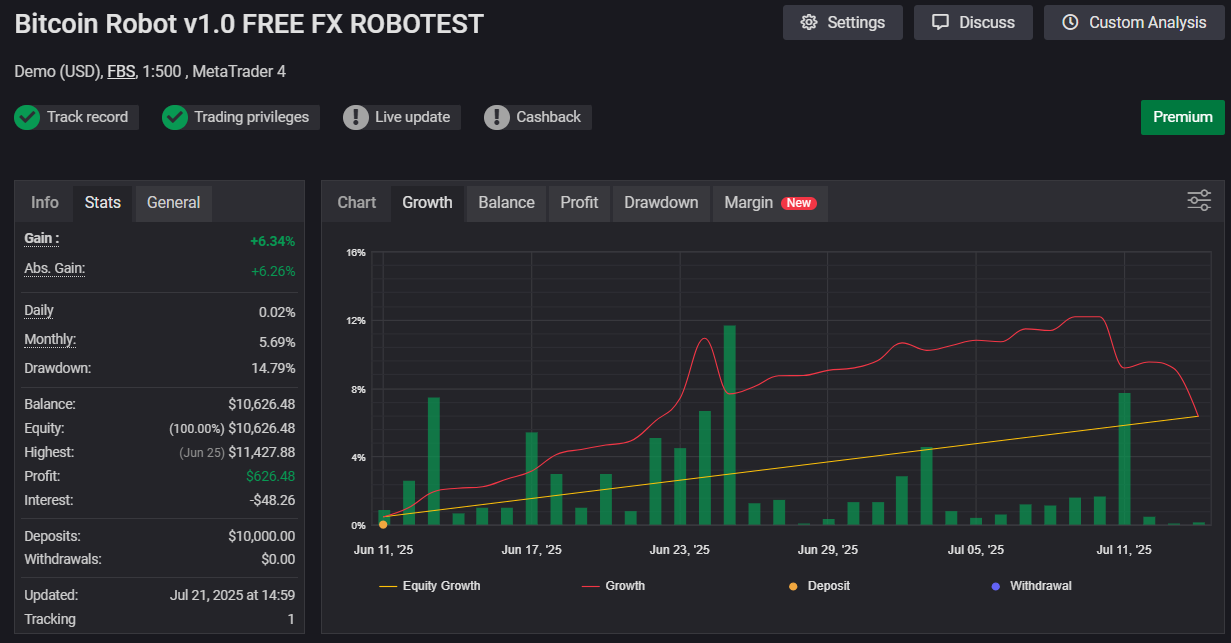Viewport: 1231px width, 643px height.
Task: Open the General tab
Action: point(174,202)
